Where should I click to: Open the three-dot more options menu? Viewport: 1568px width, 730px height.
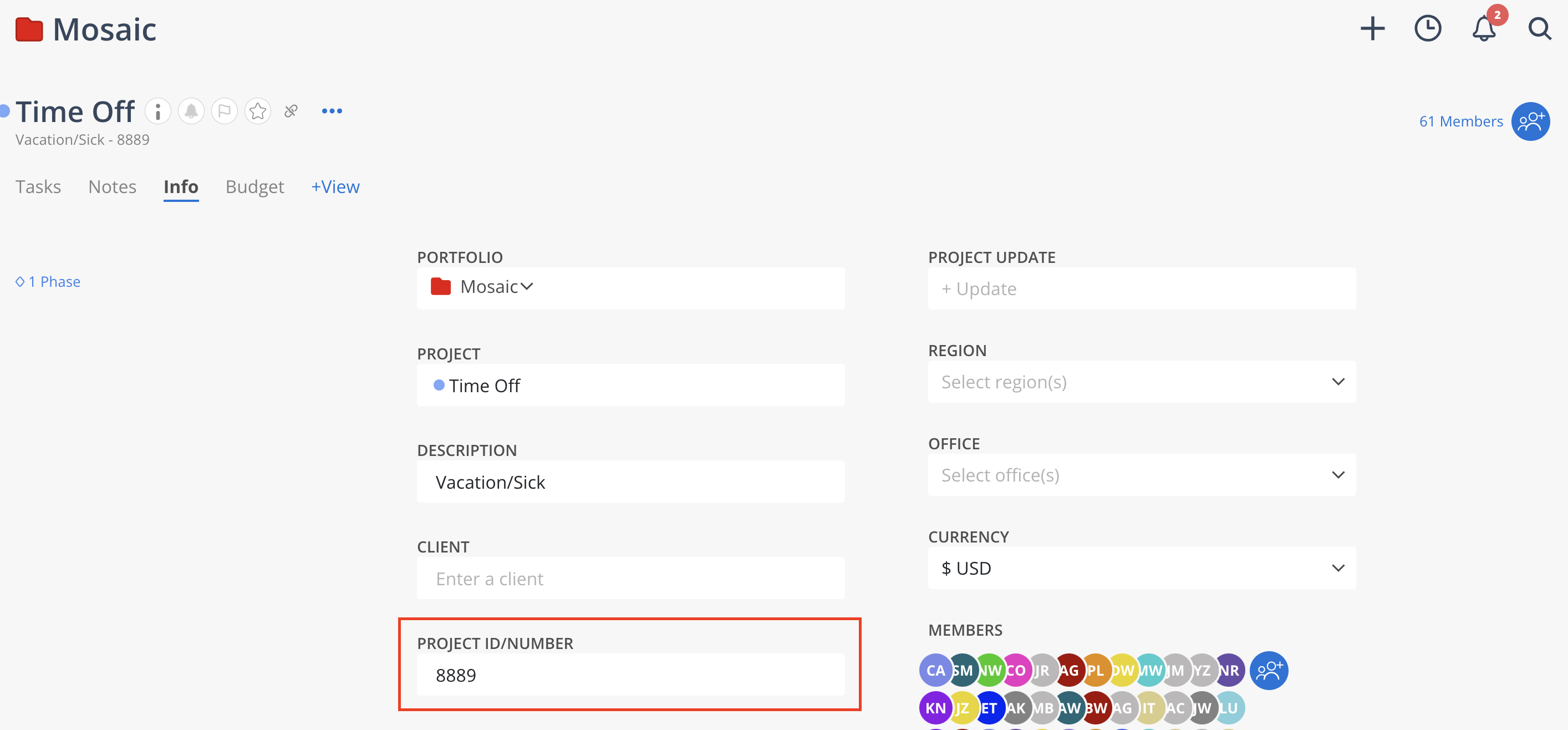coord(332,111)
